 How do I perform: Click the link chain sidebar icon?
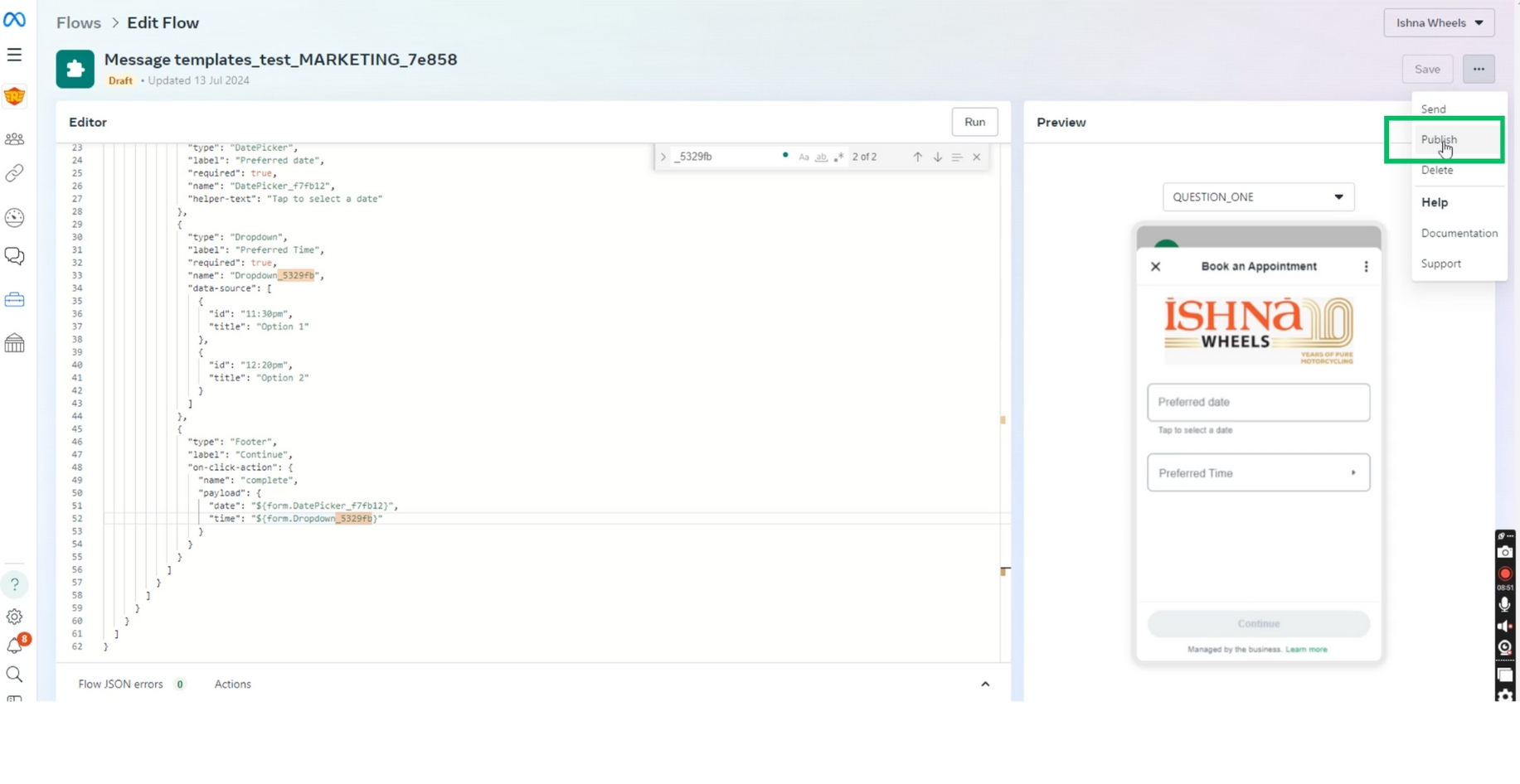click(14, 173)
